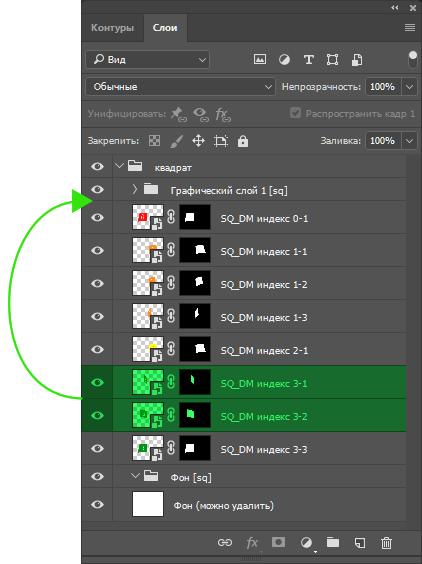Filter layers by type T icon

tap(308, 59)
